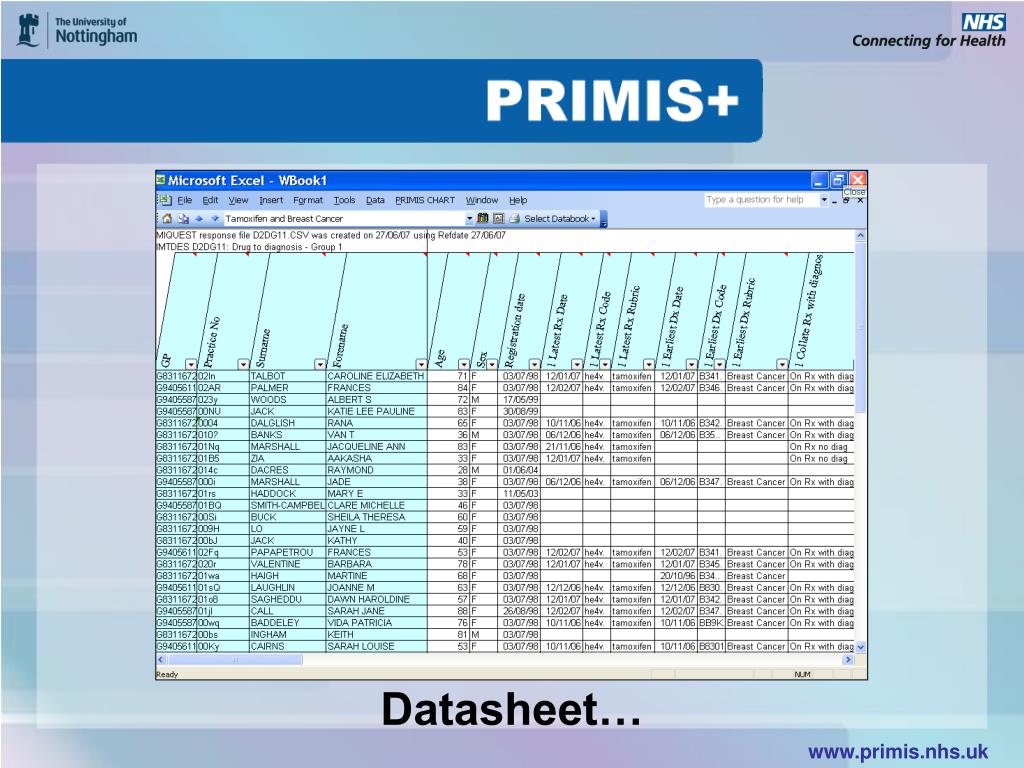Click the printer icon in toolbar
This screenshot has width=1024, height=768.
pyautogui.click(x=514, y=218)
